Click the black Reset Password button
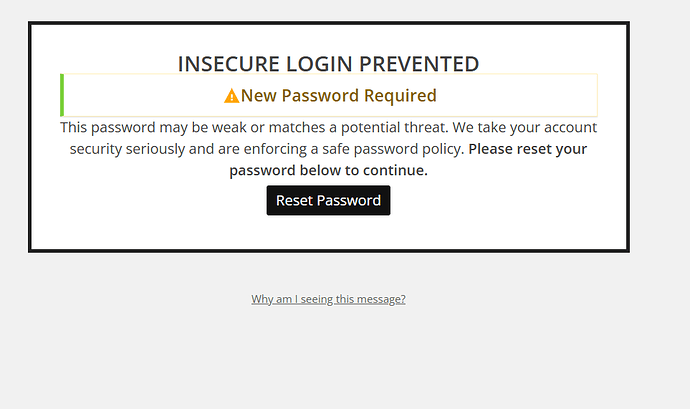This screenshot has width=690, height=409. pos(328,200)
